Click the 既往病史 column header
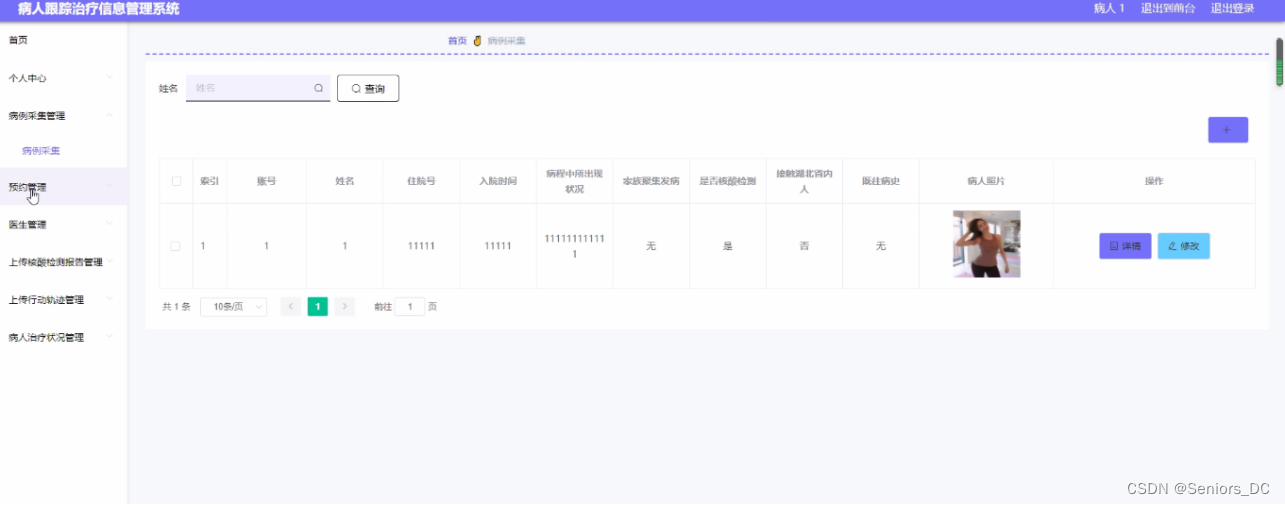This screenshot has height=505, width=1285. pos(881,181)
